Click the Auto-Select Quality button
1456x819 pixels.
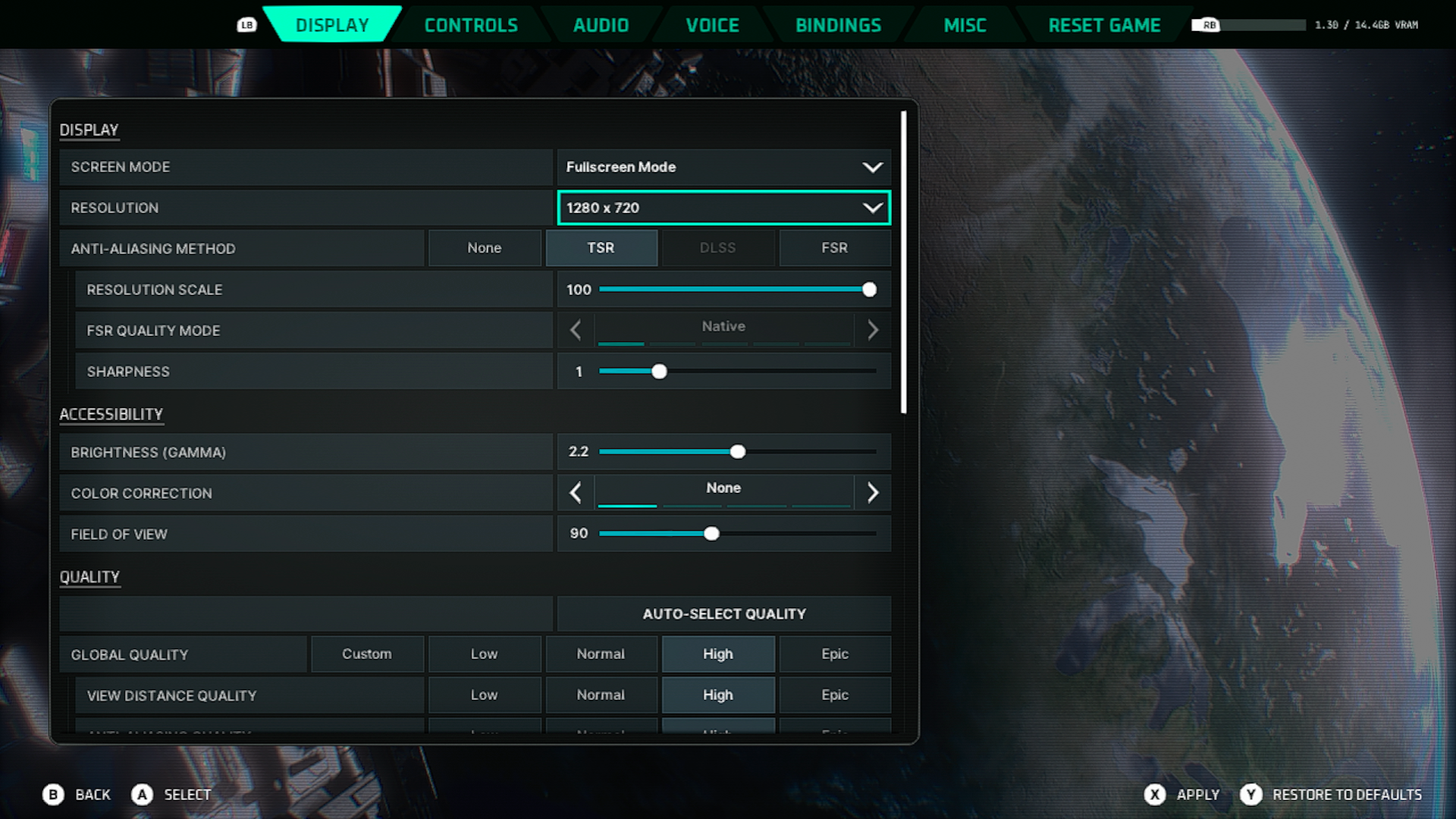pos(723,613)
